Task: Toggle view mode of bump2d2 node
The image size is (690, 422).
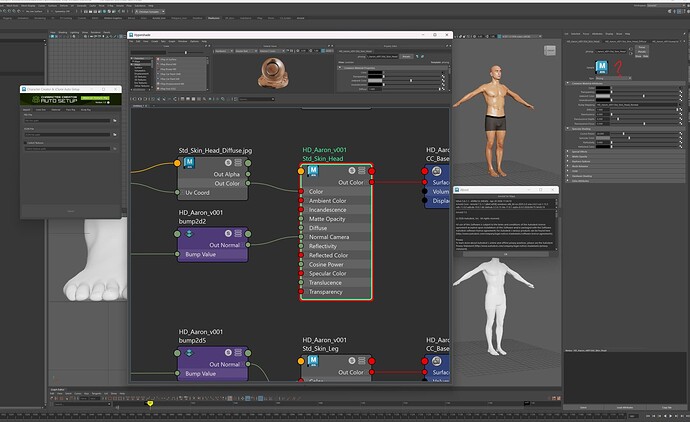Action: tap(238, 233)
